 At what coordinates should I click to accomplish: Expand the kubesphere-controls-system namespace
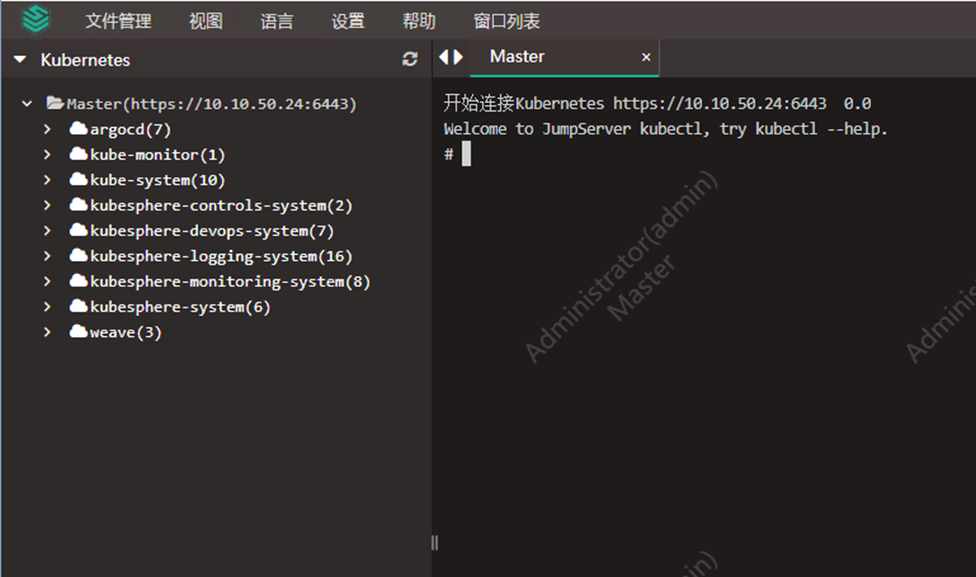pos(47,205)
